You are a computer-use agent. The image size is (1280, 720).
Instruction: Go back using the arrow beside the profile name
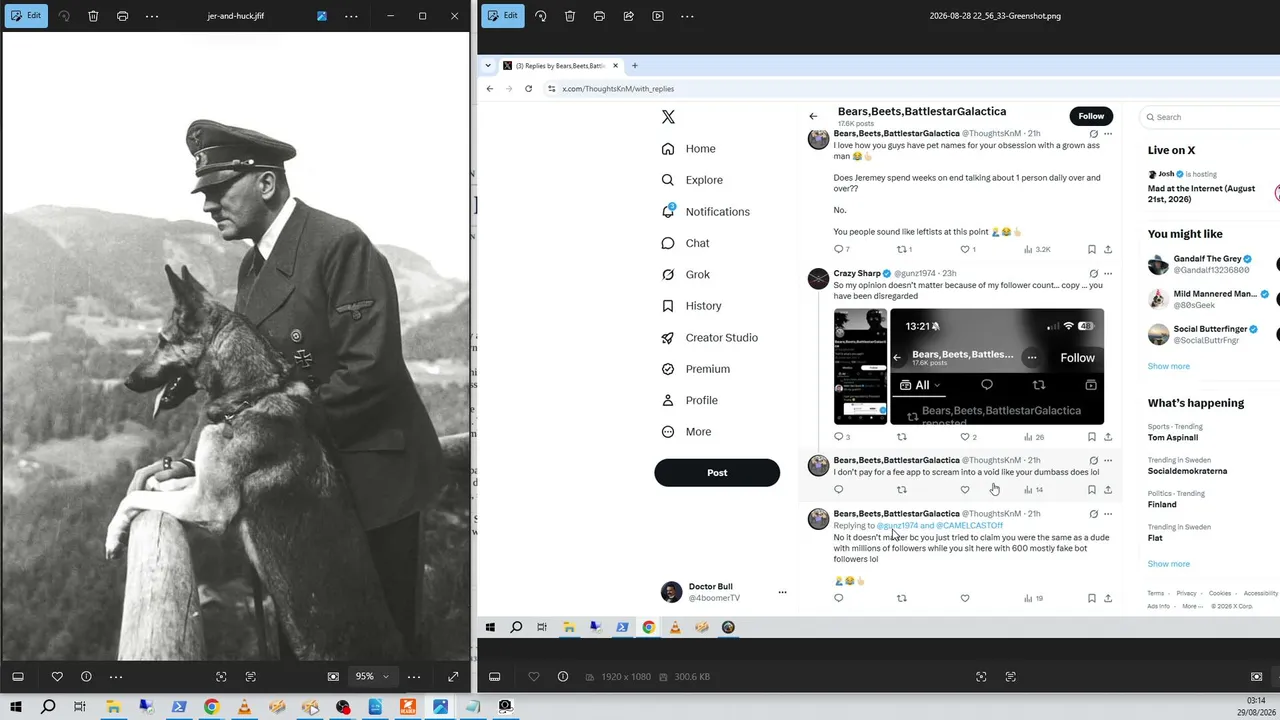coord(813,116)
